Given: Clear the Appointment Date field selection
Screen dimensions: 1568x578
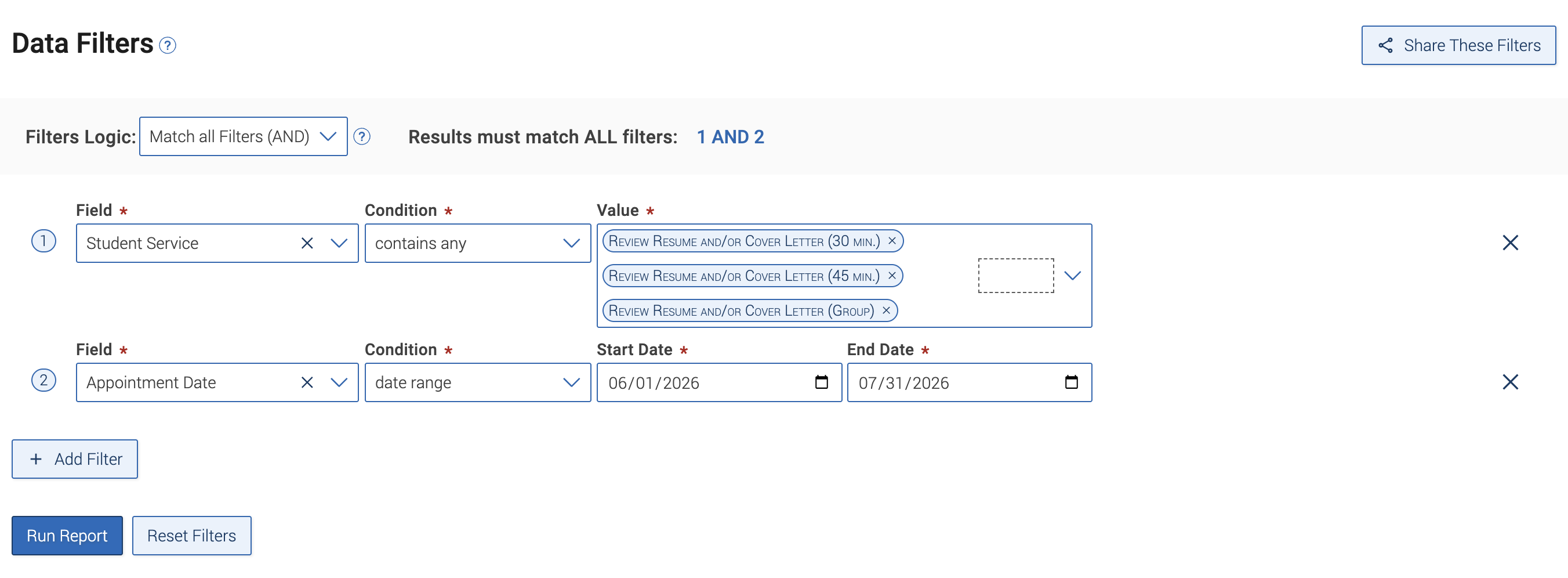Looking at the screenshot, I should (307, 382).
